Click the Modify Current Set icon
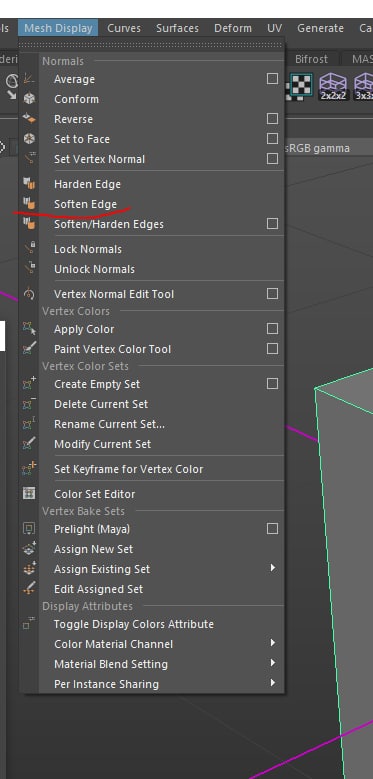Screen dimensions: 373x779 point(29,444)
